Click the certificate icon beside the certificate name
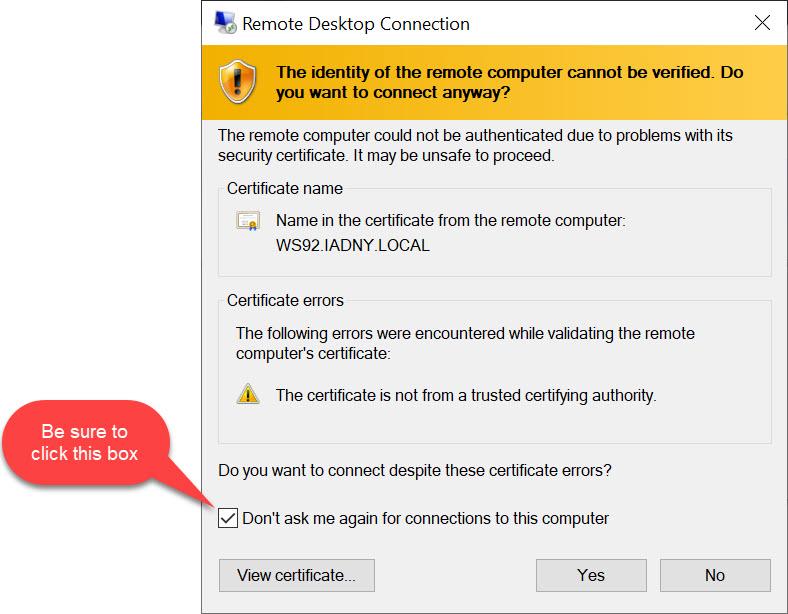This screenshot has width=788, height=614. (x=248, y=221)
